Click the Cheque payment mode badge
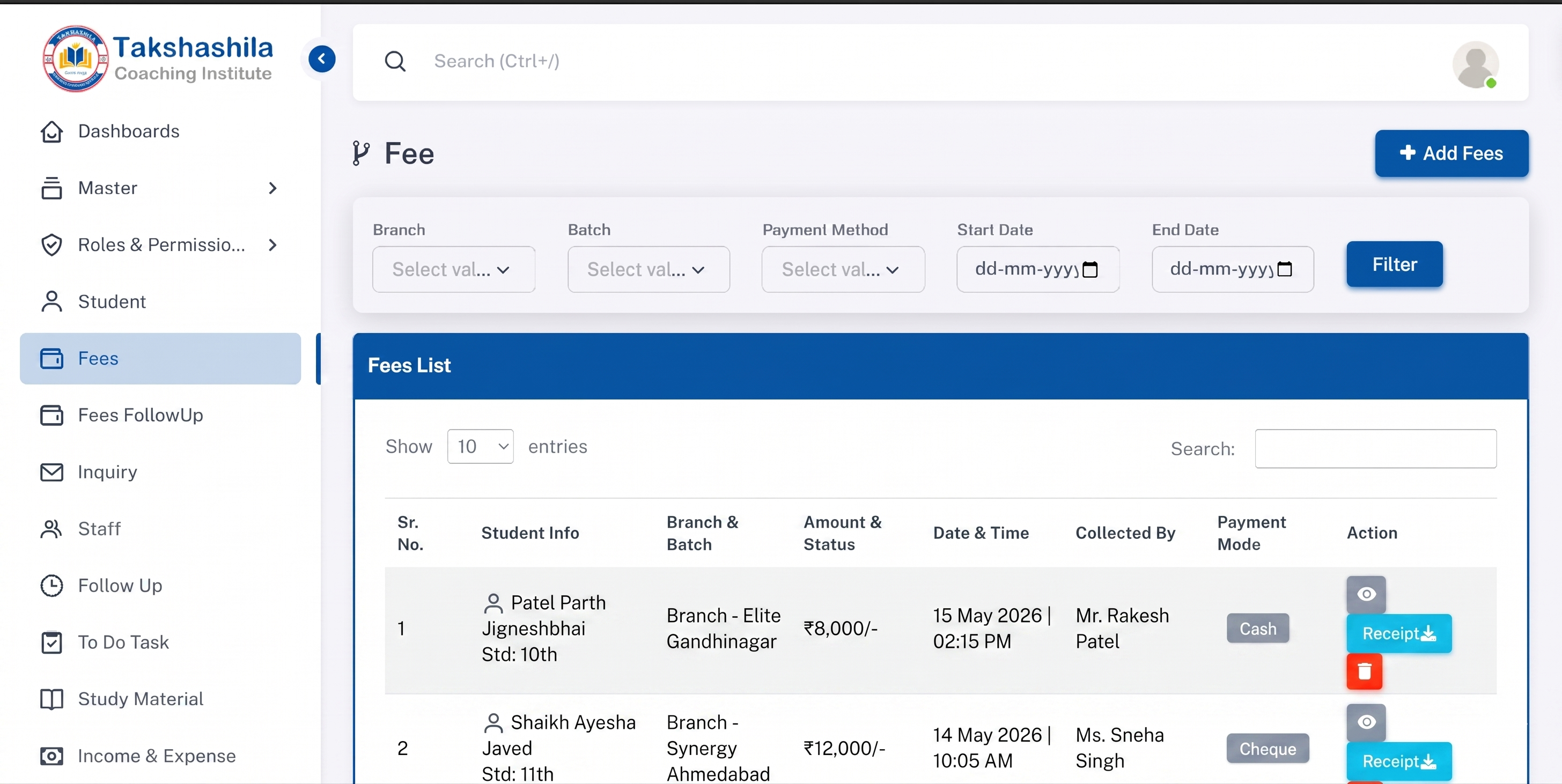This screenshot has height=784, width=1562. [x=1268, y=749]
